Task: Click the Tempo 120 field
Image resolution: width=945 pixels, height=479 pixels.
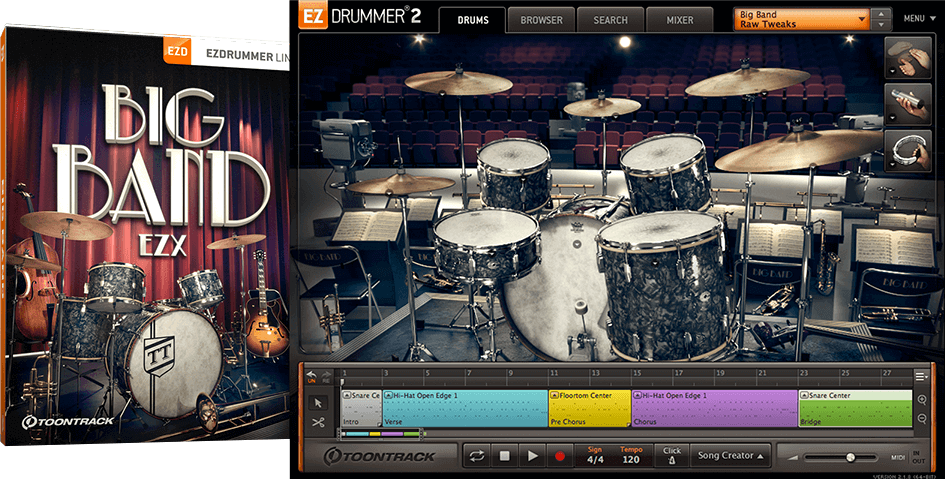Action: click(631, 456)
